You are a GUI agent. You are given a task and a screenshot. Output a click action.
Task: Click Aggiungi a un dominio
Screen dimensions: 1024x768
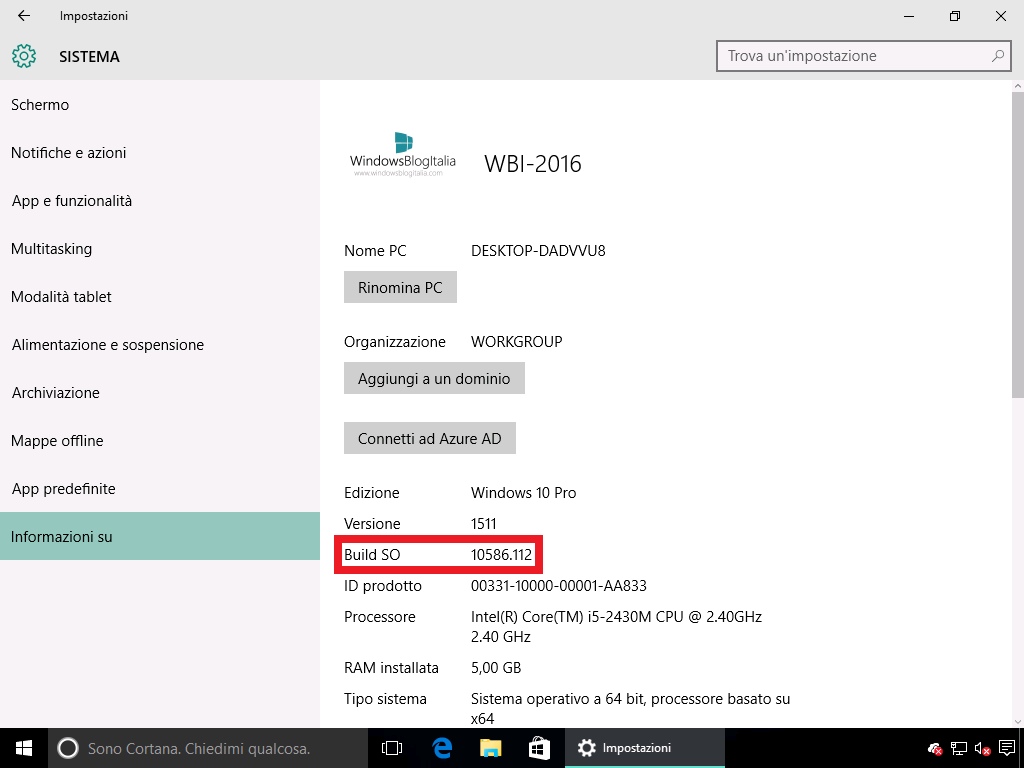[434, 379]
